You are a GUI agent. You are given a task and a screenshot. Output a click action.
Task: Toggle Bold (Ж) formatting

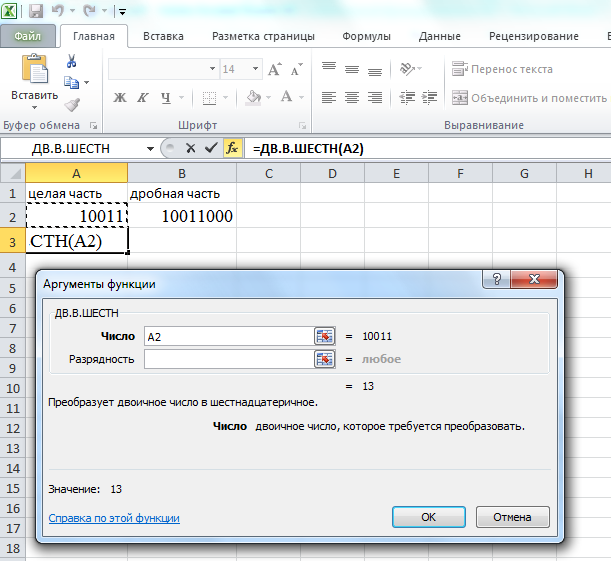coord(119,97)
